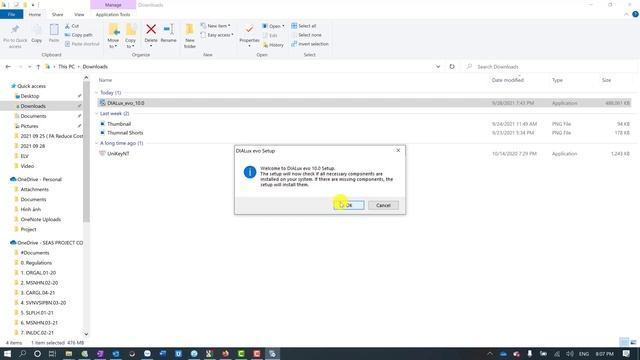Open the Action Center notifications icon
Viewport: 640px width, 360px height.
point(626,353)
